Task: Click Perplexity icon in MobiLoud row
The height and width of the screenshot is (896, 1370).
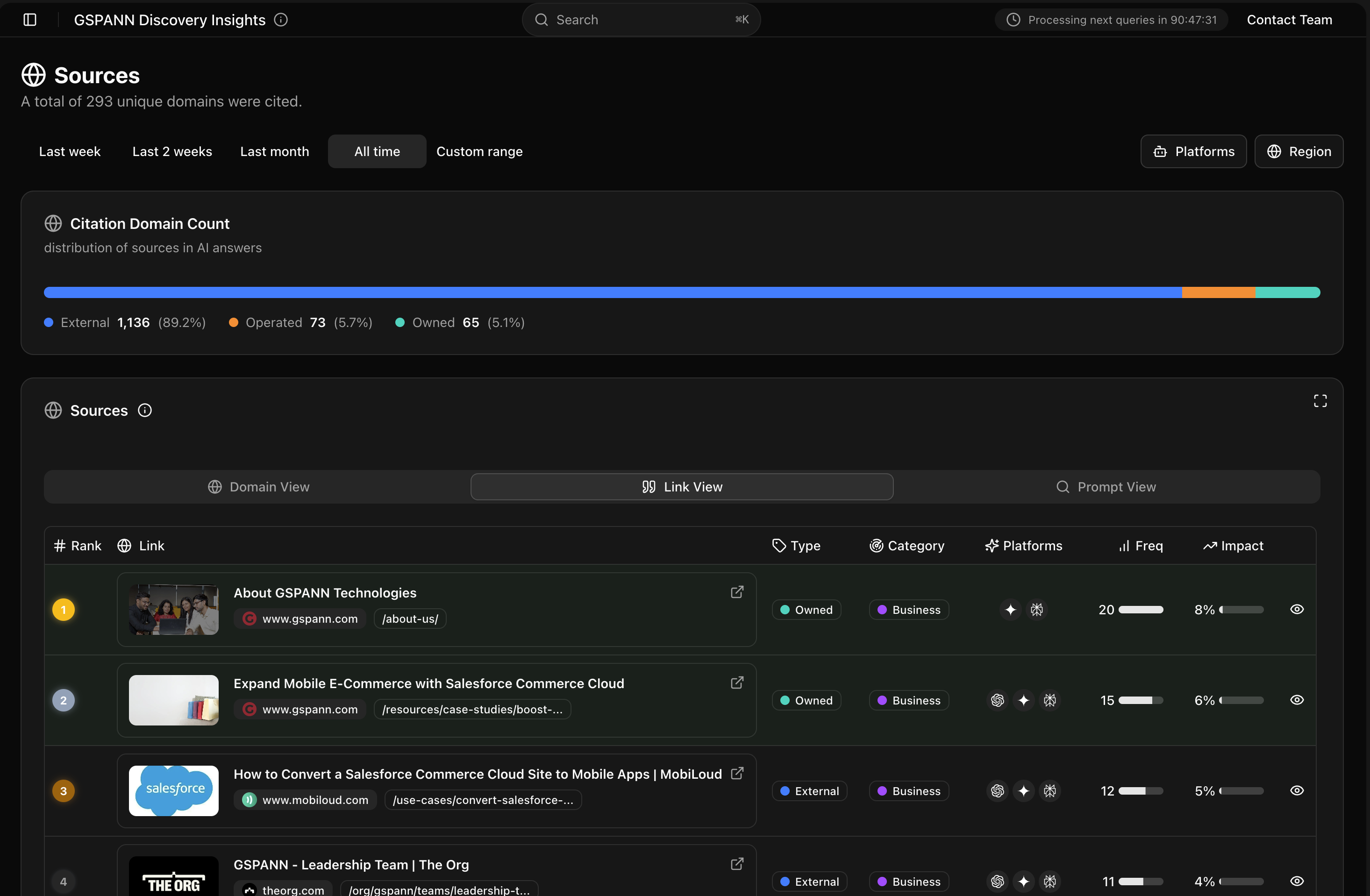Action: 1050,791
